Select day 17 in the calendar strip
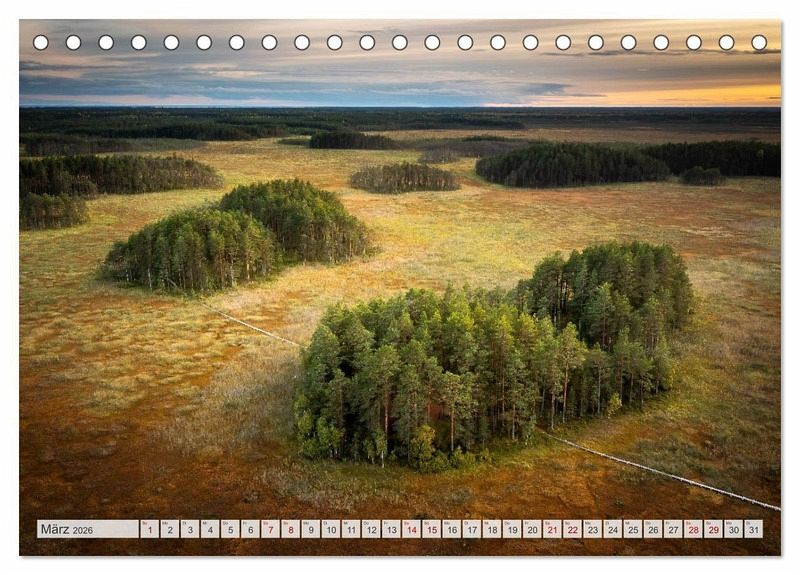The image size is (800, 575). [x=471, y=529]
